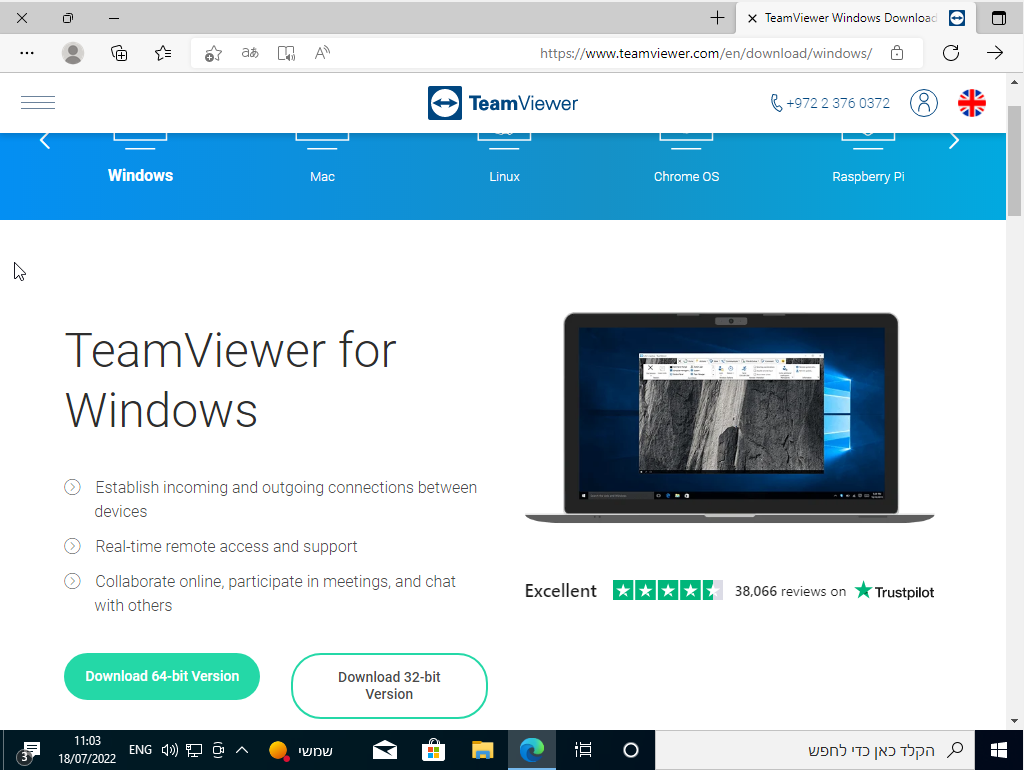Open weather widget on taskbar
This screenshot has width=1024, height=770.
[x=300, y=750]
